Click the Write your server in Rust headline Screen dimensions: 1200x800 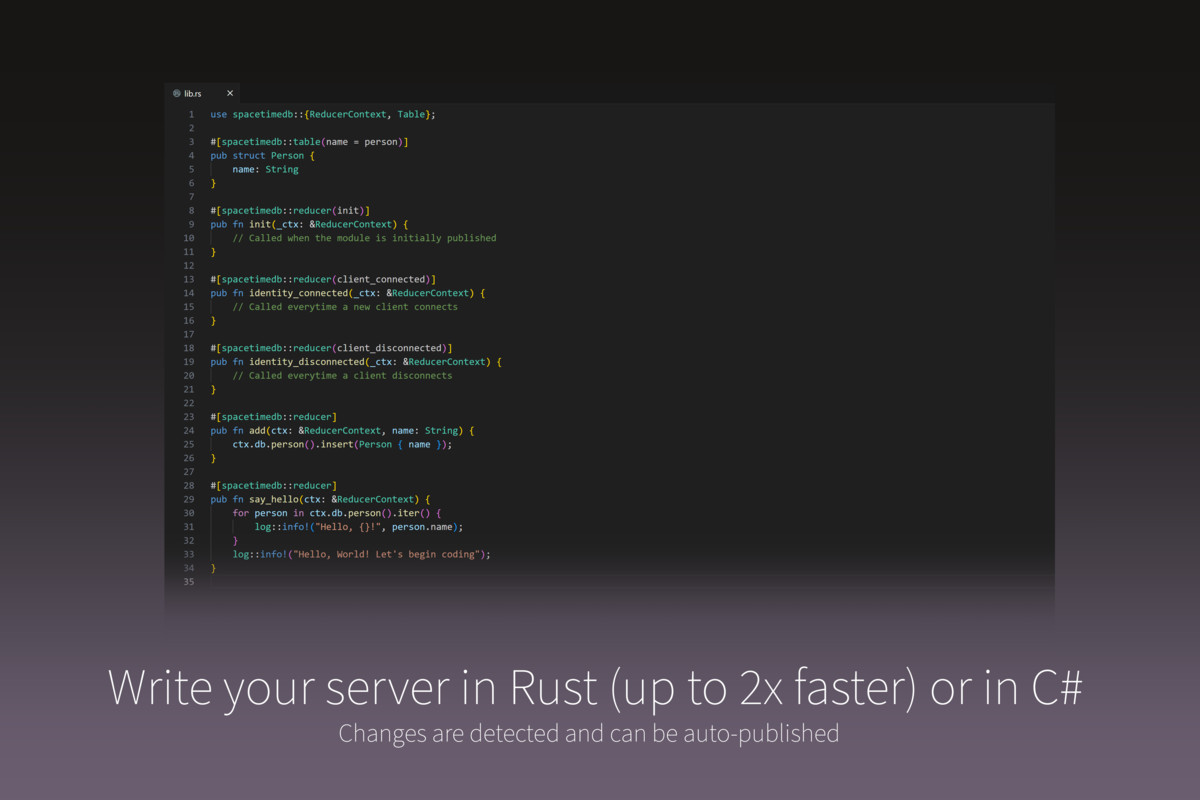[597, 687]
